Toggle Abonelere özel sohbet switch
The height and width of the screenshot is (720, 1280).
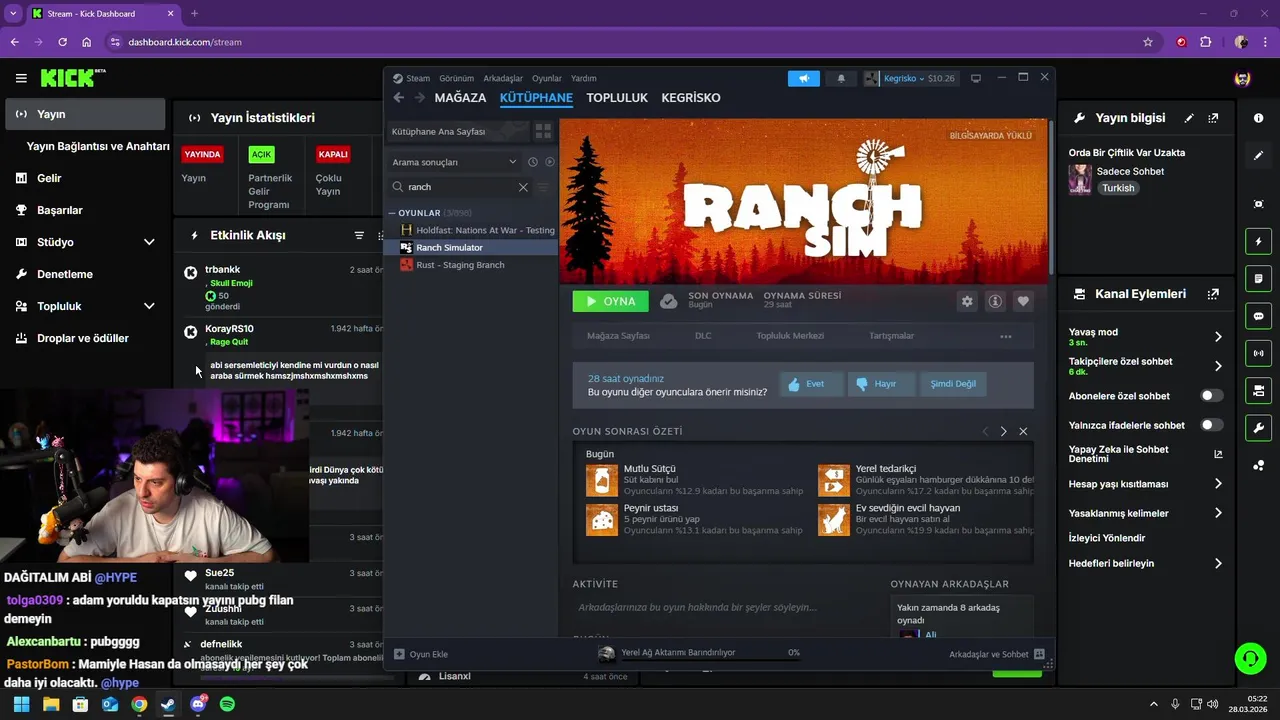click(x=1212, y=396)
